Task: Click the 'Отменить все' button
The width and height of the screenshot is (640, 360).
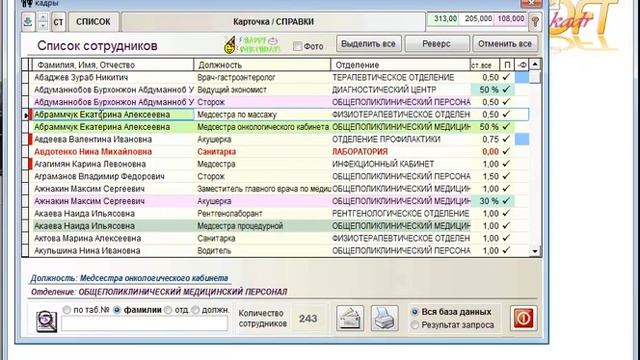Action: [505, 44]
